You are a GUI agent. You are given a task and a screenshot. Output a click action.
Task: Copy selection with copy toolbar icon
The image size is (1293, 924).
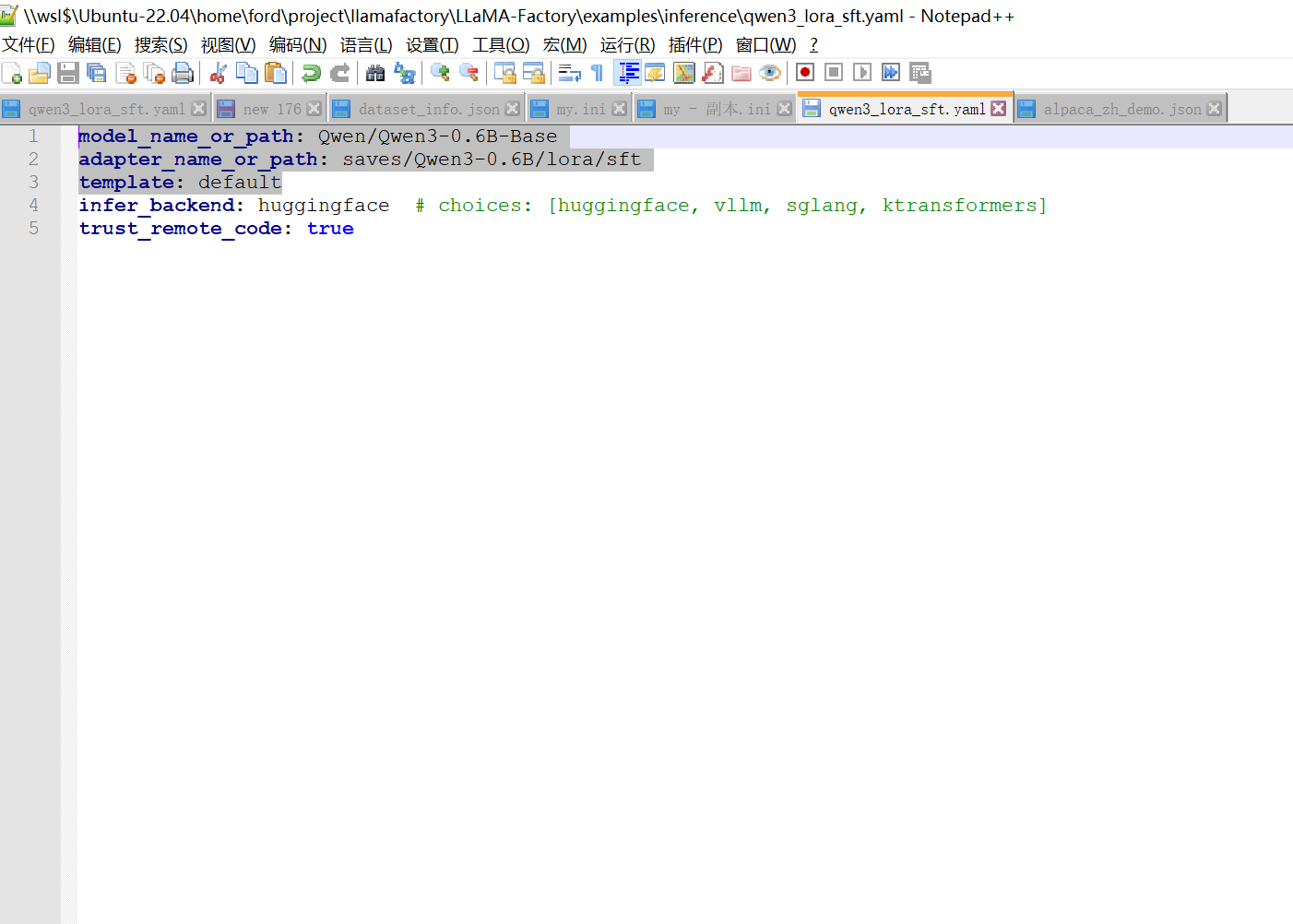click(247, 73)
